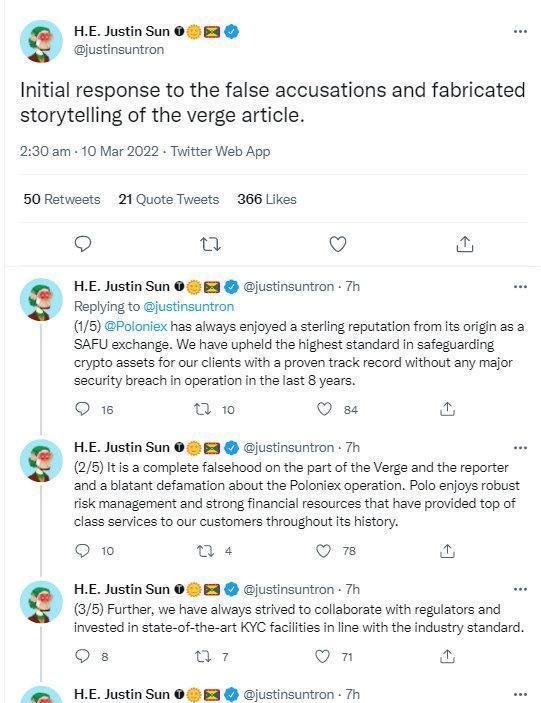Retweet the (3/5) tweet with 7 retweets

202,657
